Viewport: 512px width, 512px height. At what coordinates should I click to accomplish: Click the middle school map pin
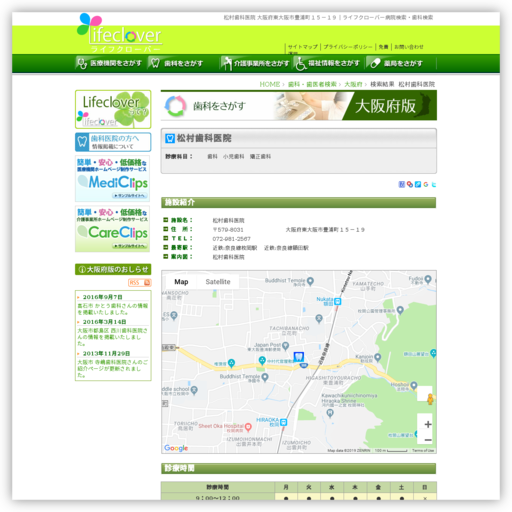[x=194, y=390]
